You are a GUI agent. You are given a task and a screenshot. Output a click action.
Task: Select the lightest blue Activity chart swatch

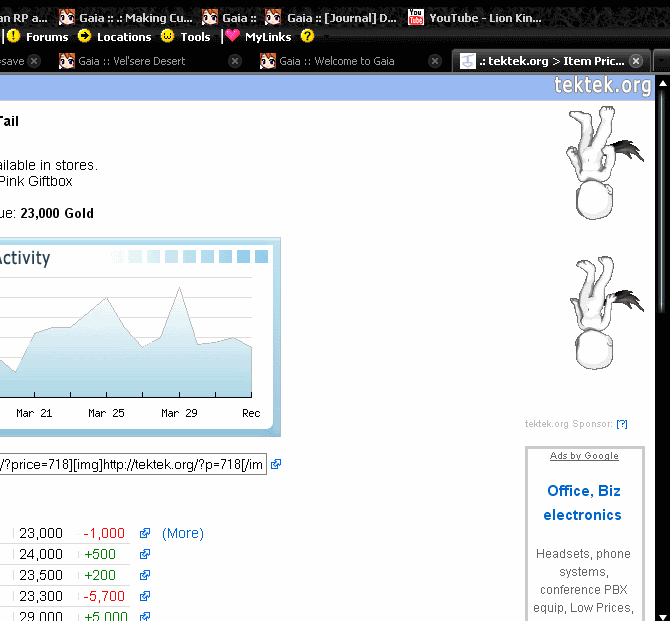coord(117,256)
